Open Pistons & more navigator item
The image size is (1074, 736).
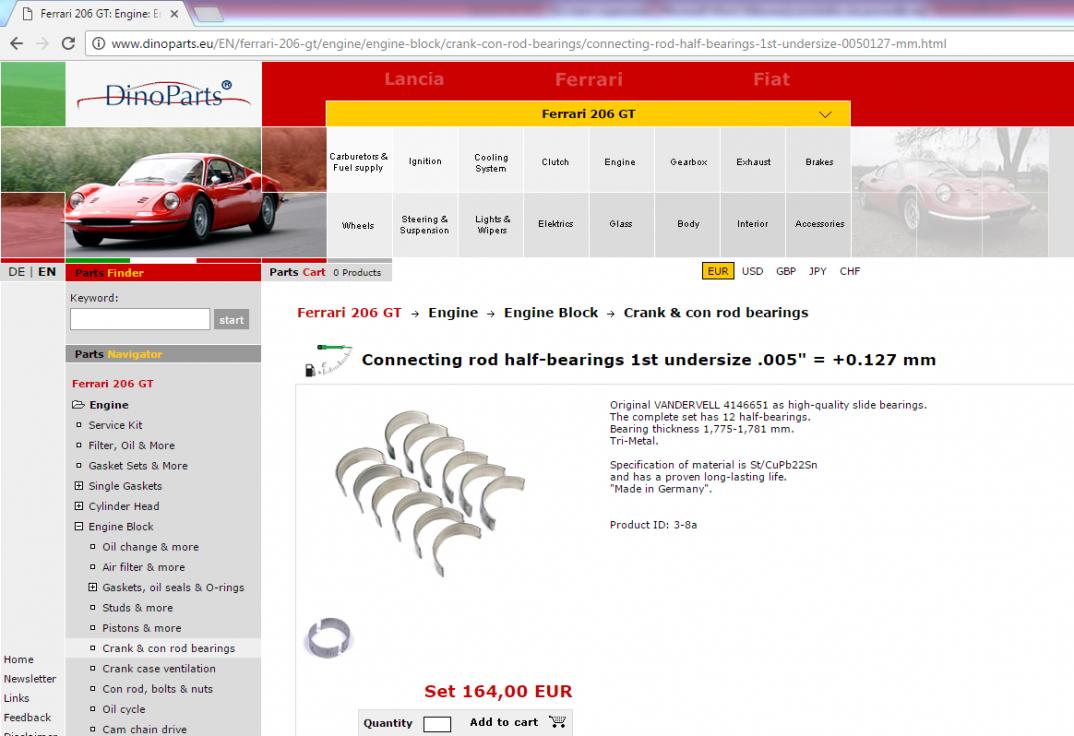coord(142,628)
